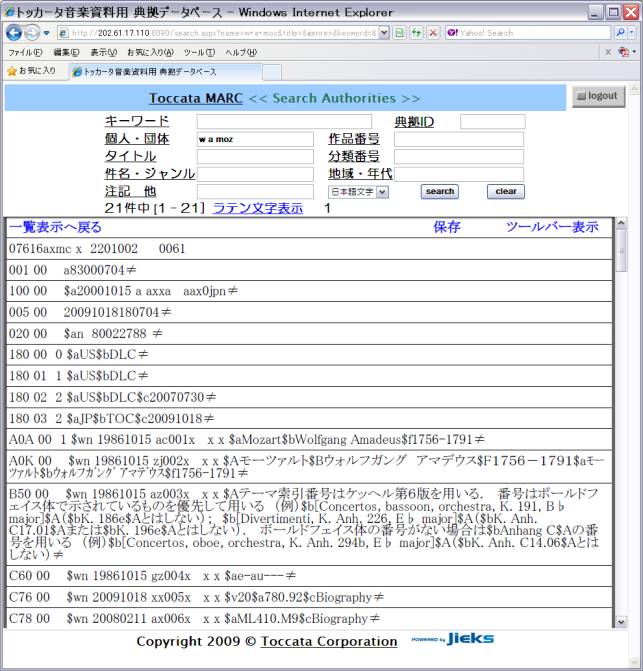Click the 作品番号 input field

(459, 140)
